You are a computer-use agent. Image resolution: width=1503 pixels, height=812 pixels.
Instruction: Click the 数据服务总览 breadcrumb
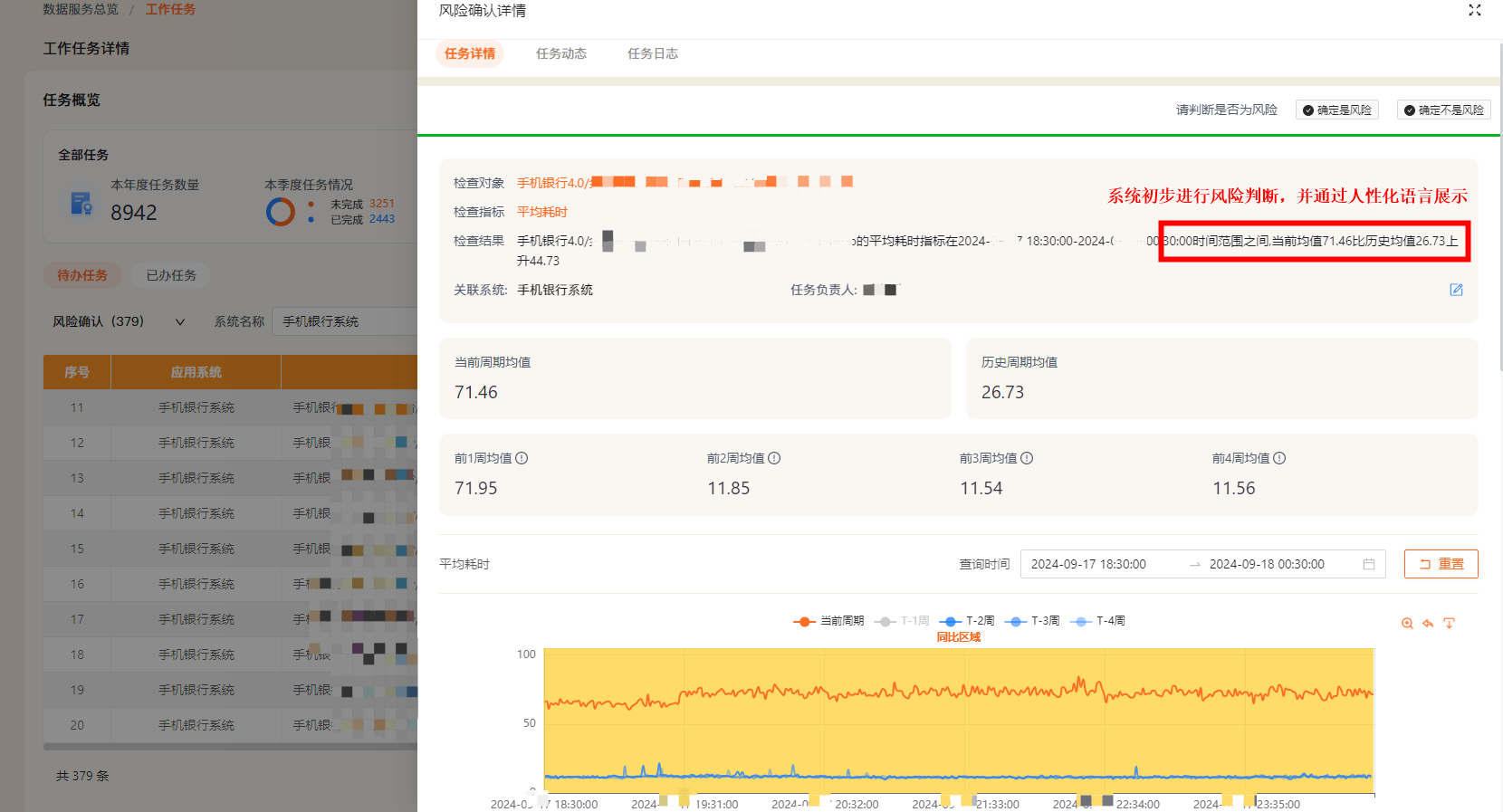pos(81,9)
